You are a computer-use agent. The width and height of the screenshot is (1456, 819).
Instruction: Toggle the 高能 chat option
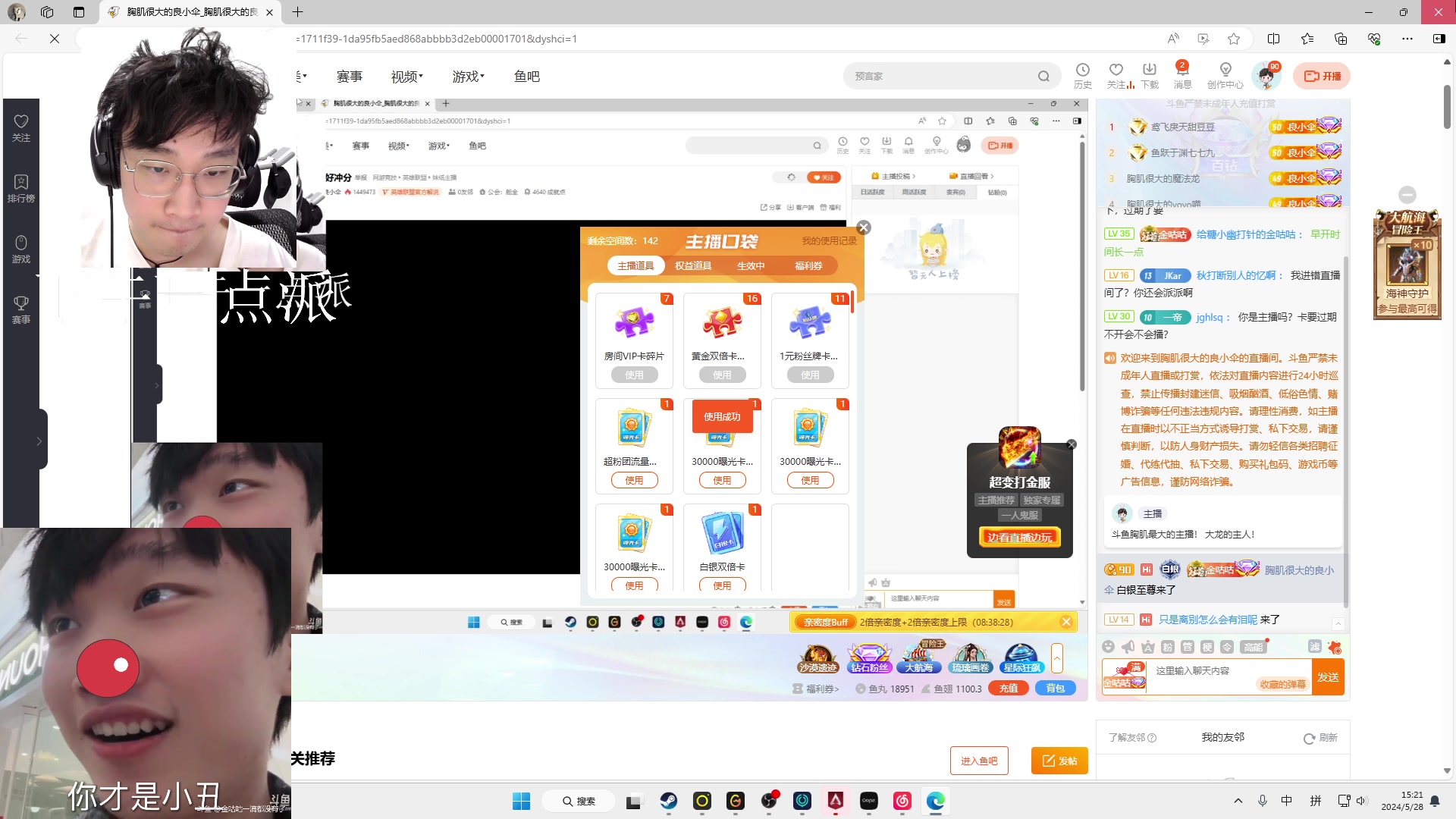[1254, 646]
